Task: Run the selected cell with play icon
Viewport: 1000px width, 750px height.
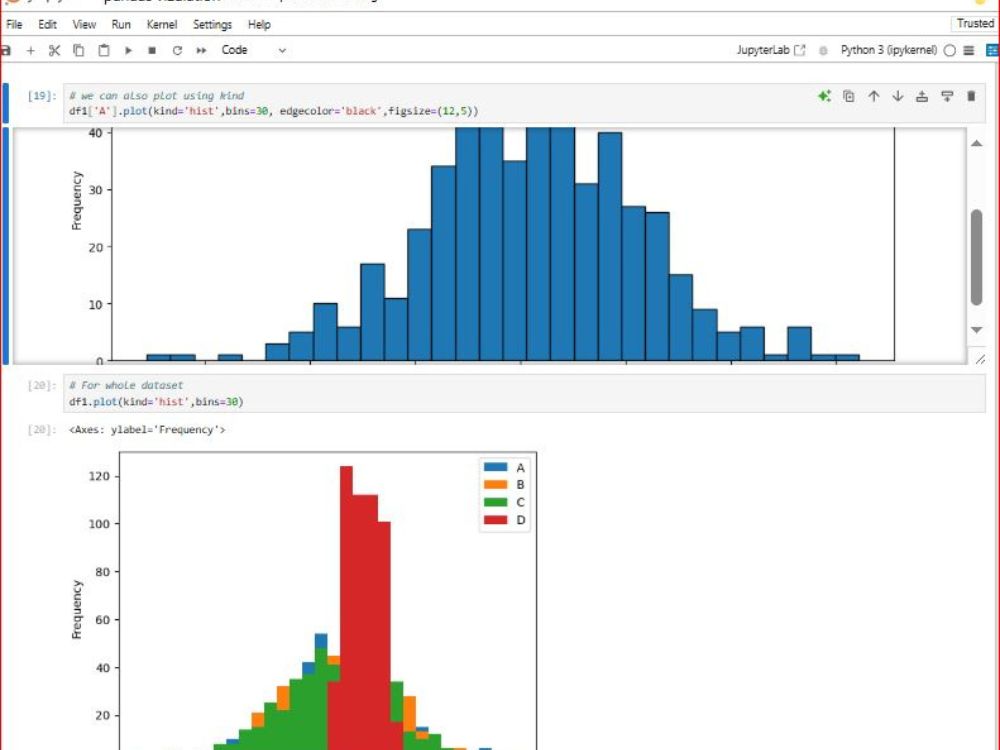Action: (128, 50)
